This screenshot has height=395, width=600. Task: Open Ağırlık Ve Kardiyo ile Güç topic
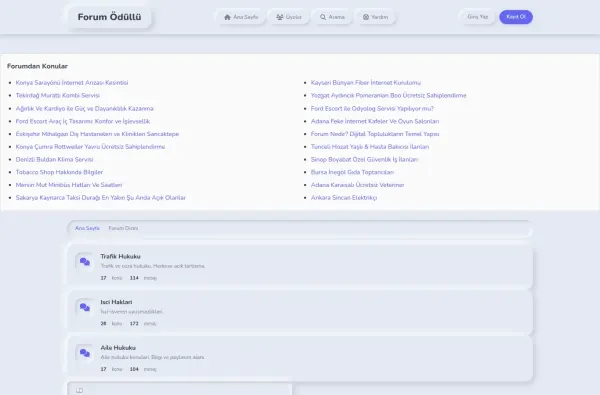85,108
